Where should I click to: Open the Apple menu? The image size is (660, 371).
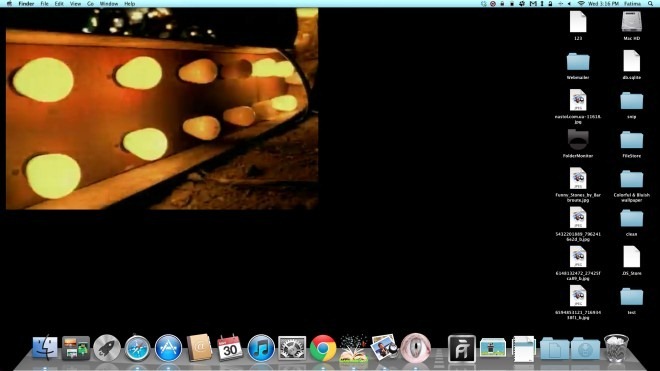pos(9,3)
